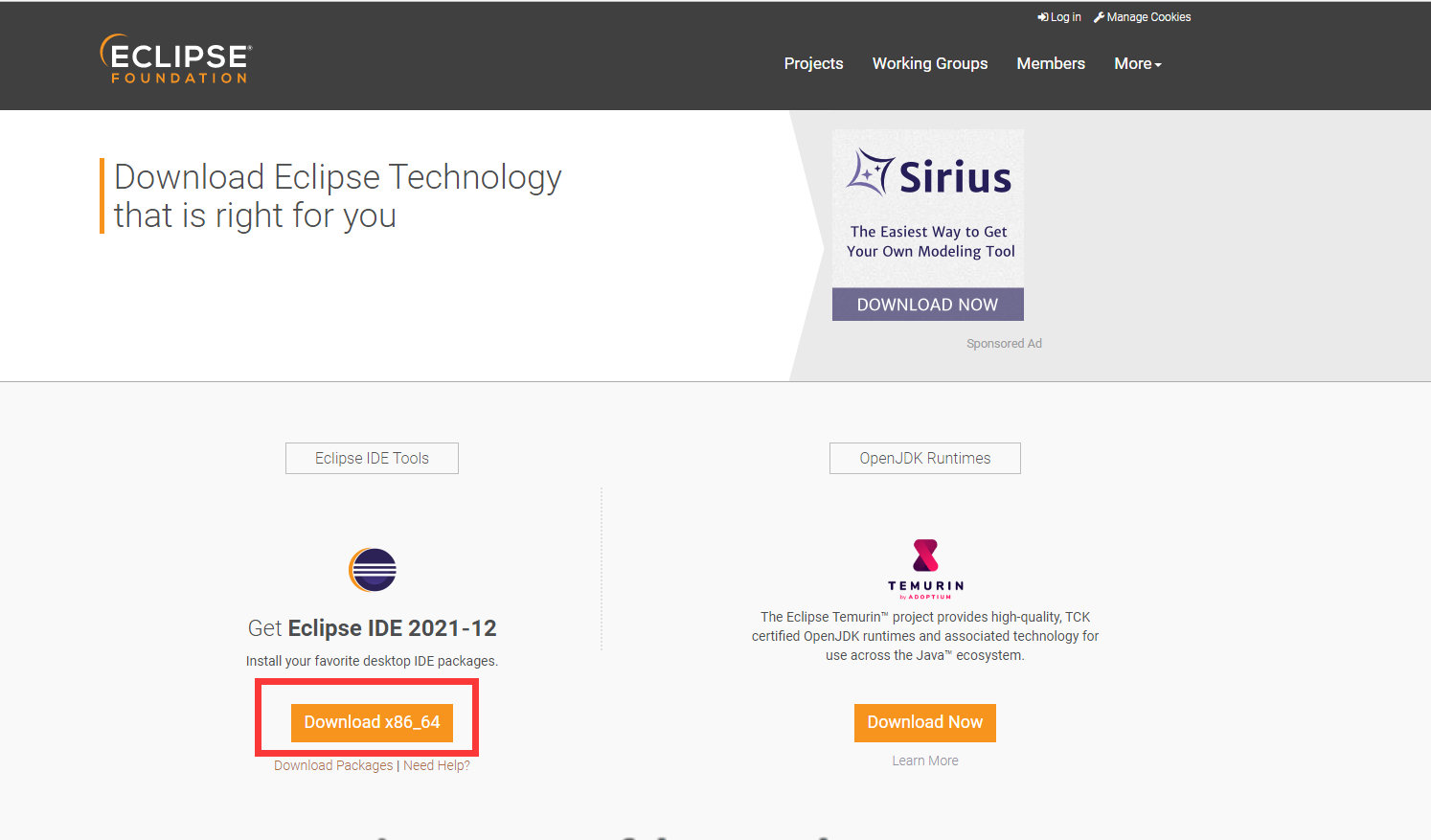Click the Sponsored Ad label
The image size is (1431, 840).
[x=1004, y=343]
